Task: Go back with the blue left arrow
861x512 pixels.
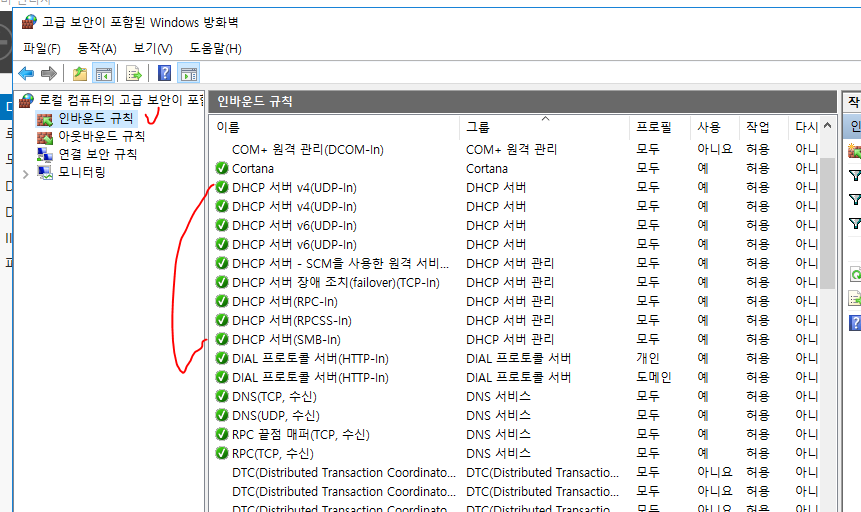Action: (26, 73)
